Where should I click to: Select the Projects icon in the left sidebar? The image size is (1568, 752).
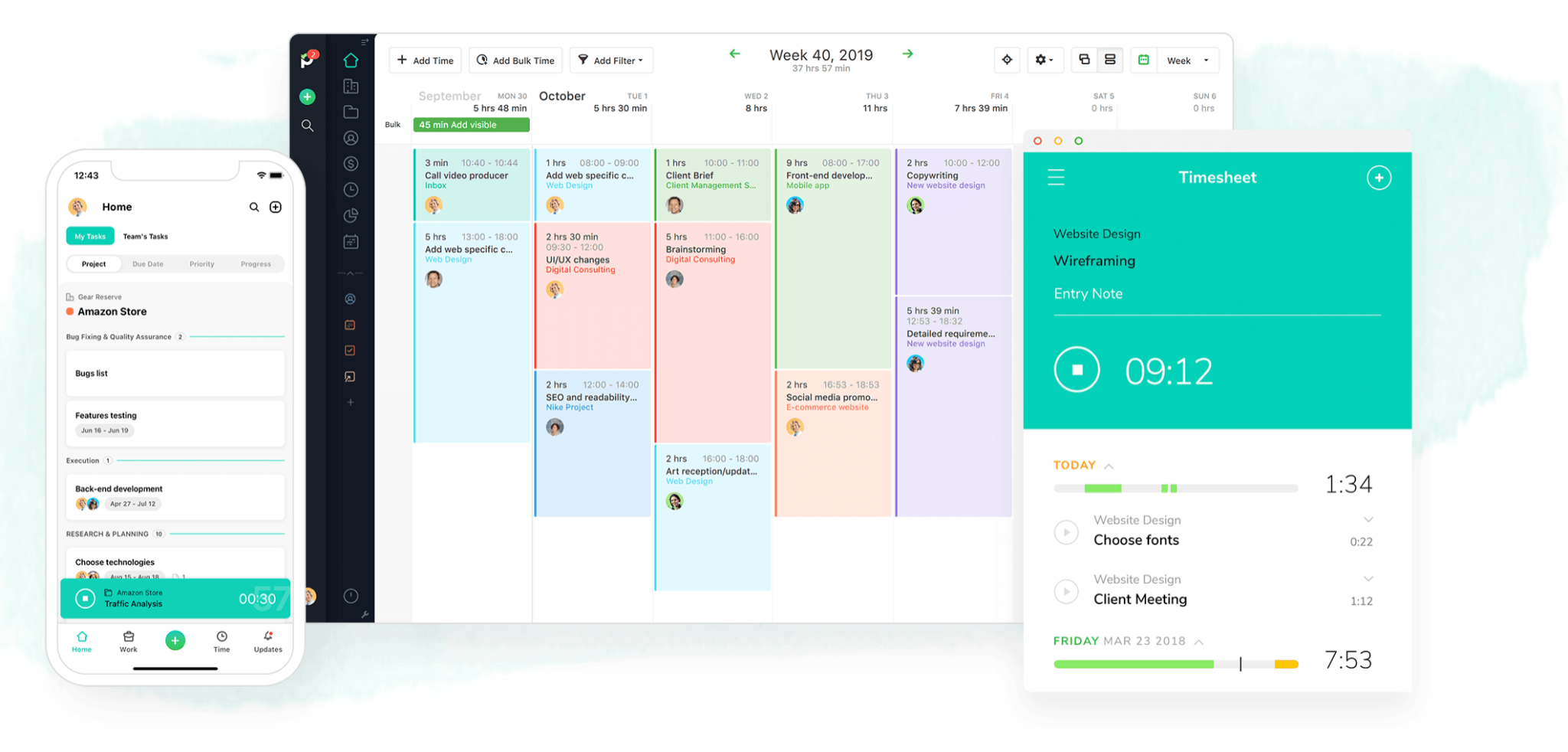point(351,112)
